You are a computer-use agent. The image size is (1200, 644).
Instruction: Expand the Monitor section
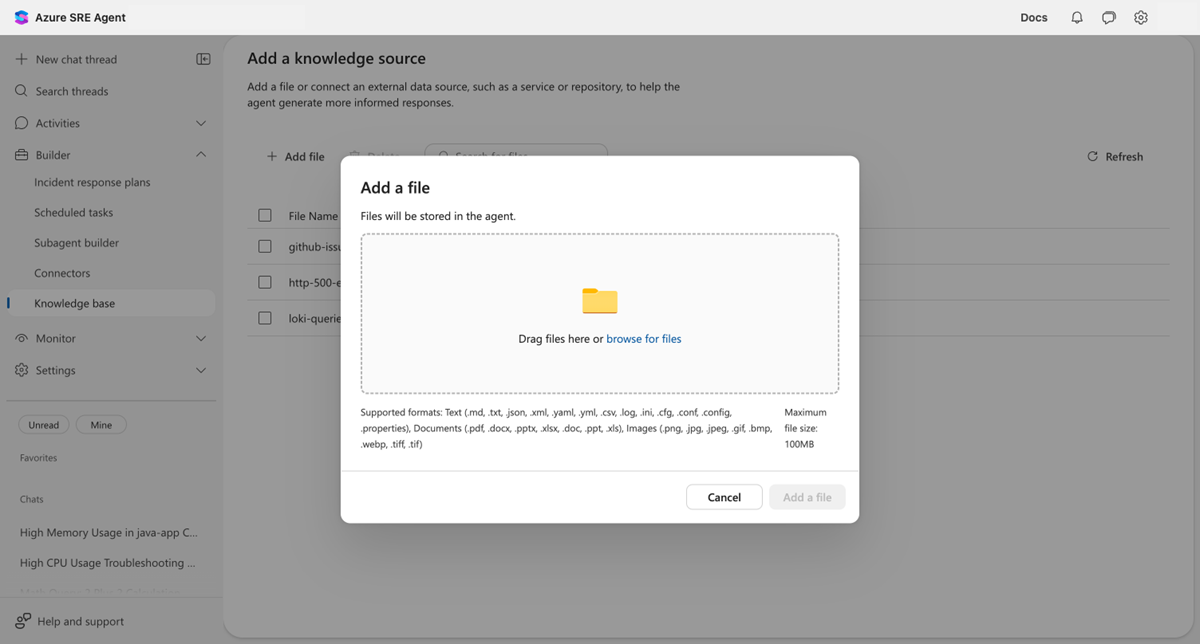coord(199,338)
